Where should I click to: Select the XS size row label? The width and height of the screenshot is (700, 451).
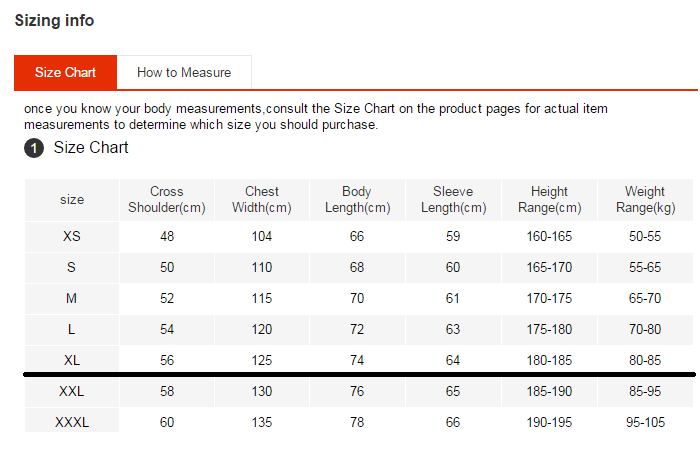tap(72, 237)
